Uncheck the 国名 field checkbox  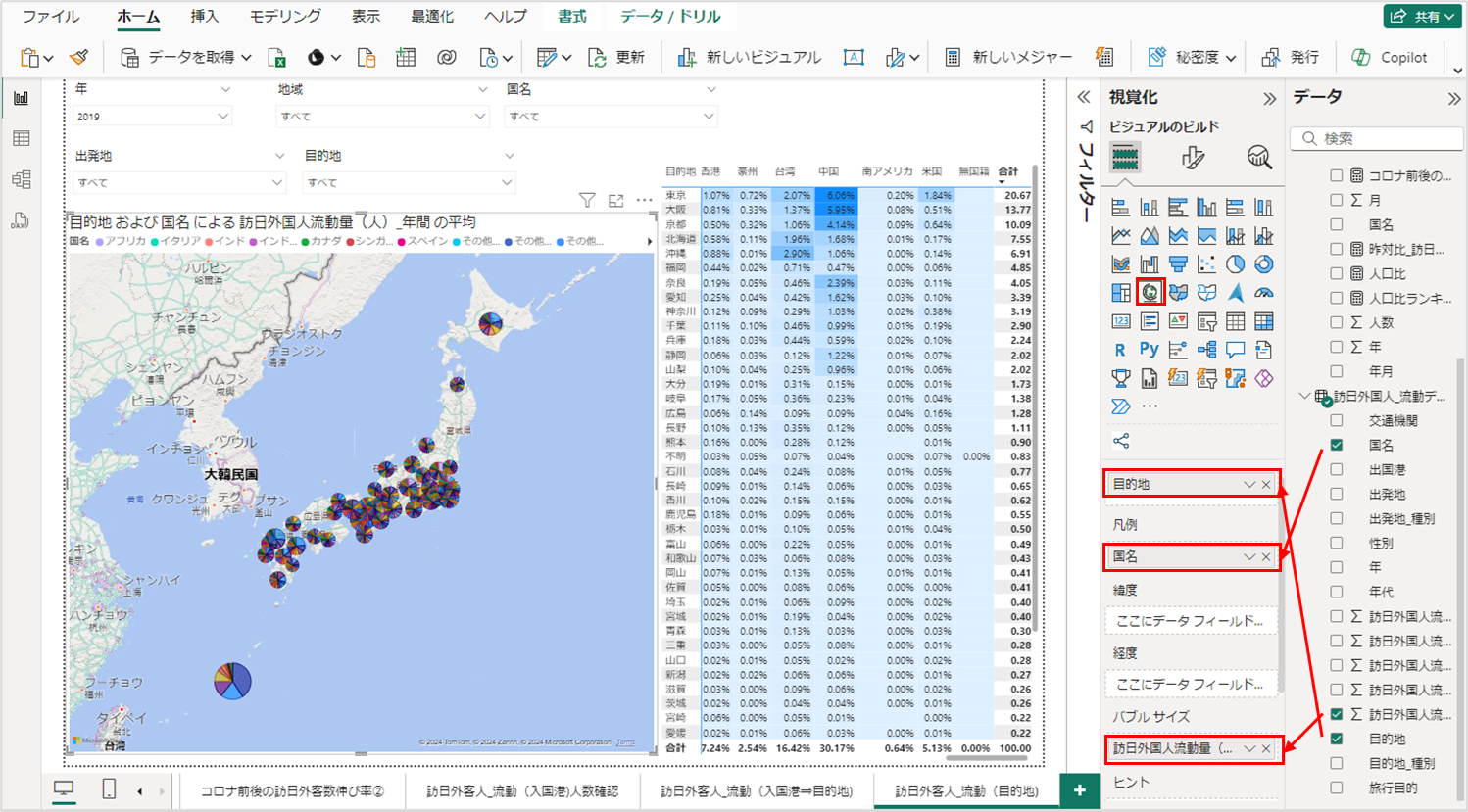coord(1337,445)
